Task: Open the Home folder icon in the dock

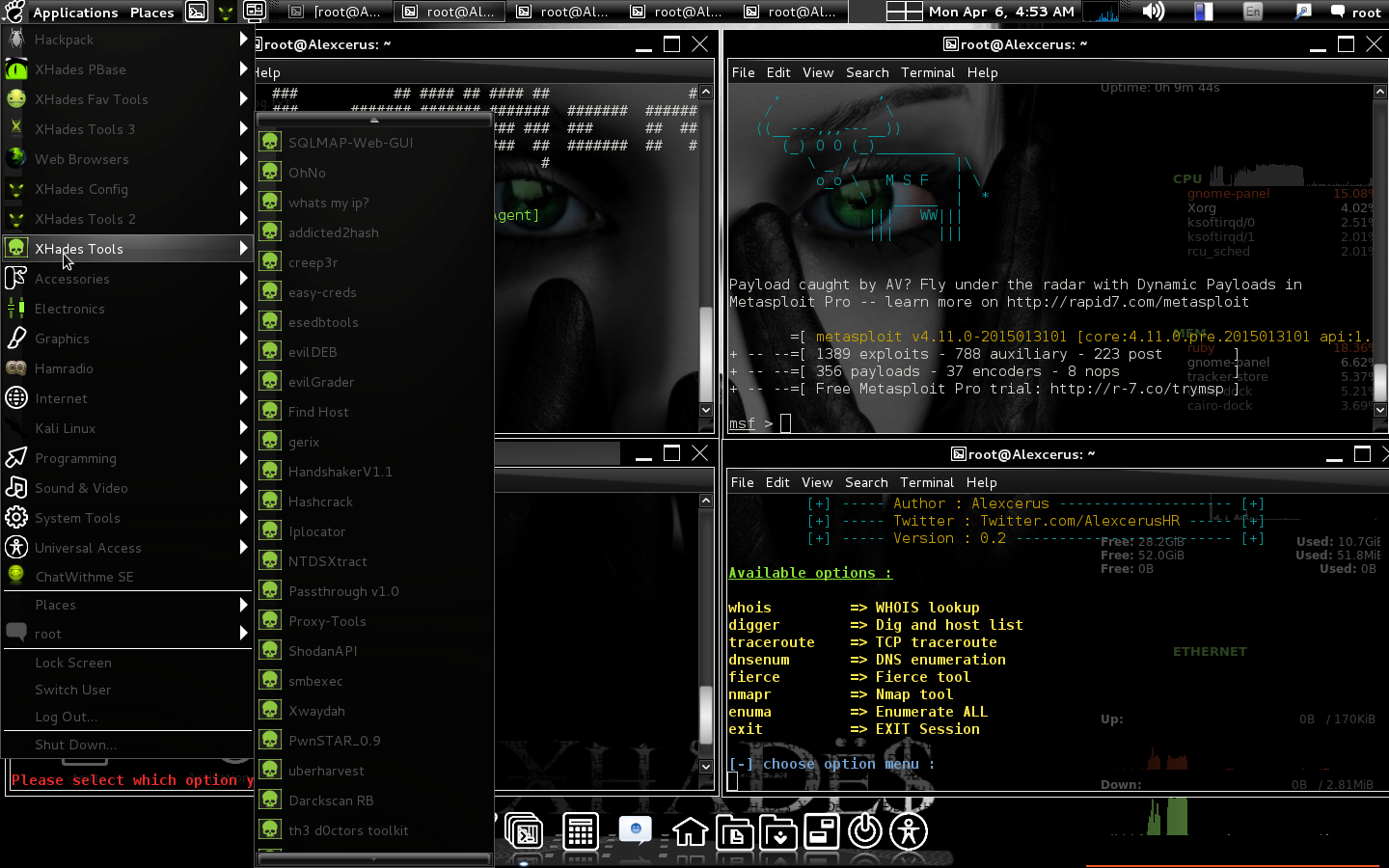Action: tap(691, 831)
